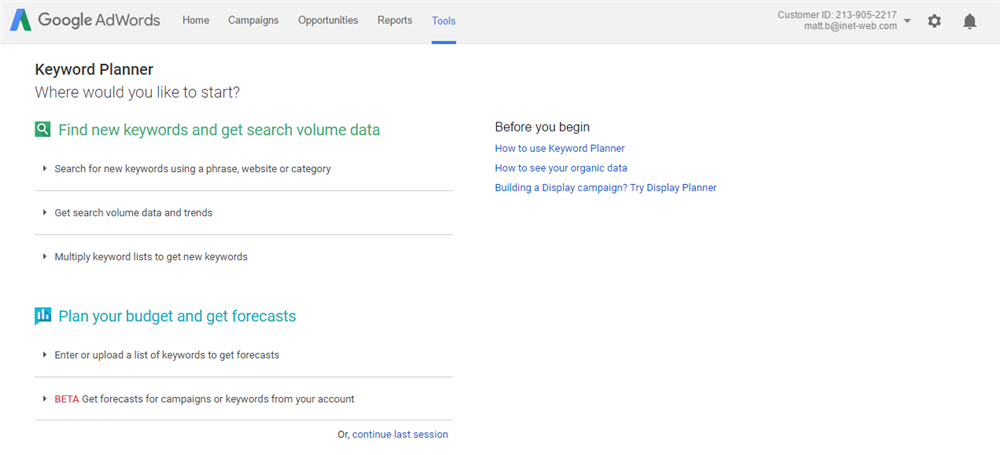Expand arrow for multiply keyword lists

[x=45, y=257]
